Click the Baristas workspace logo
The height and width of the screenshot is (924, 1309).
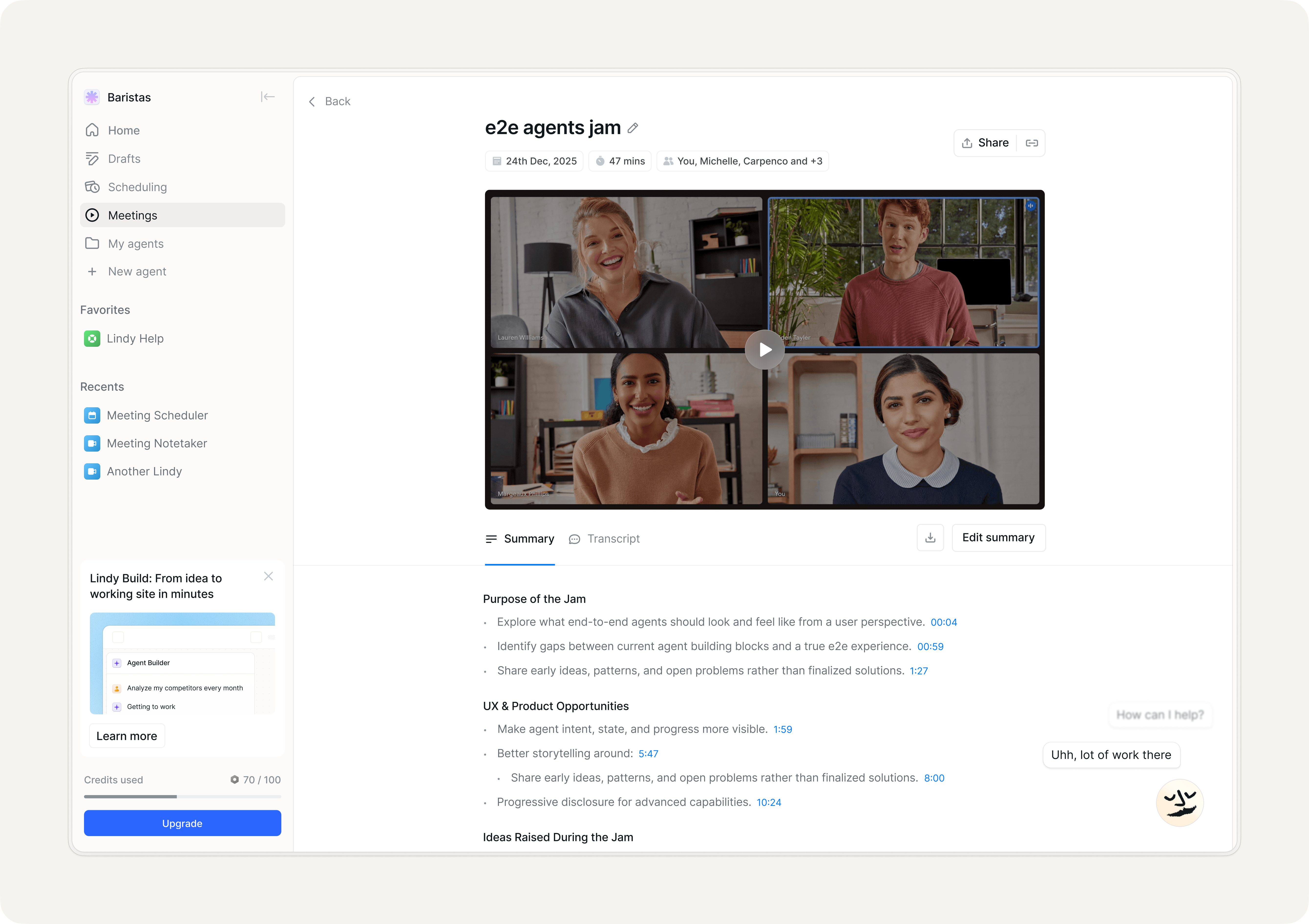coord(92,97)
